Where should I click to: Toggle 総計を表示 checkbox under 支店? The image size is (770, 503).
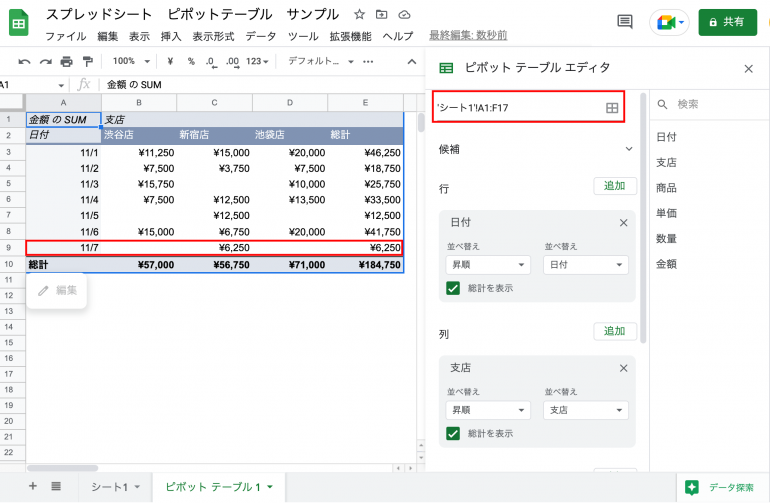(x=453, y=433)
